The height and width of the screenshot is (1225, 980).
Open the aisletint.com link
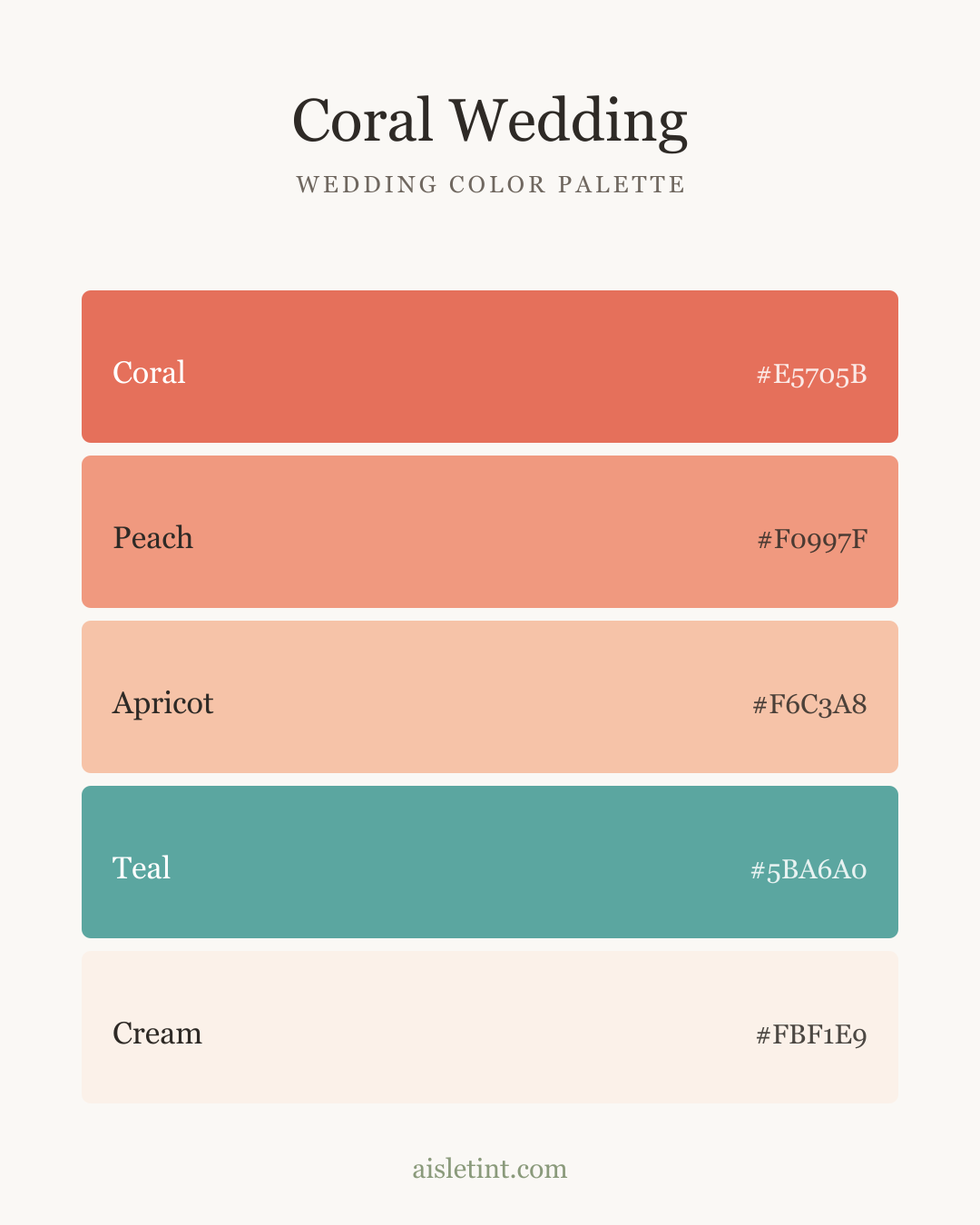490,1168
